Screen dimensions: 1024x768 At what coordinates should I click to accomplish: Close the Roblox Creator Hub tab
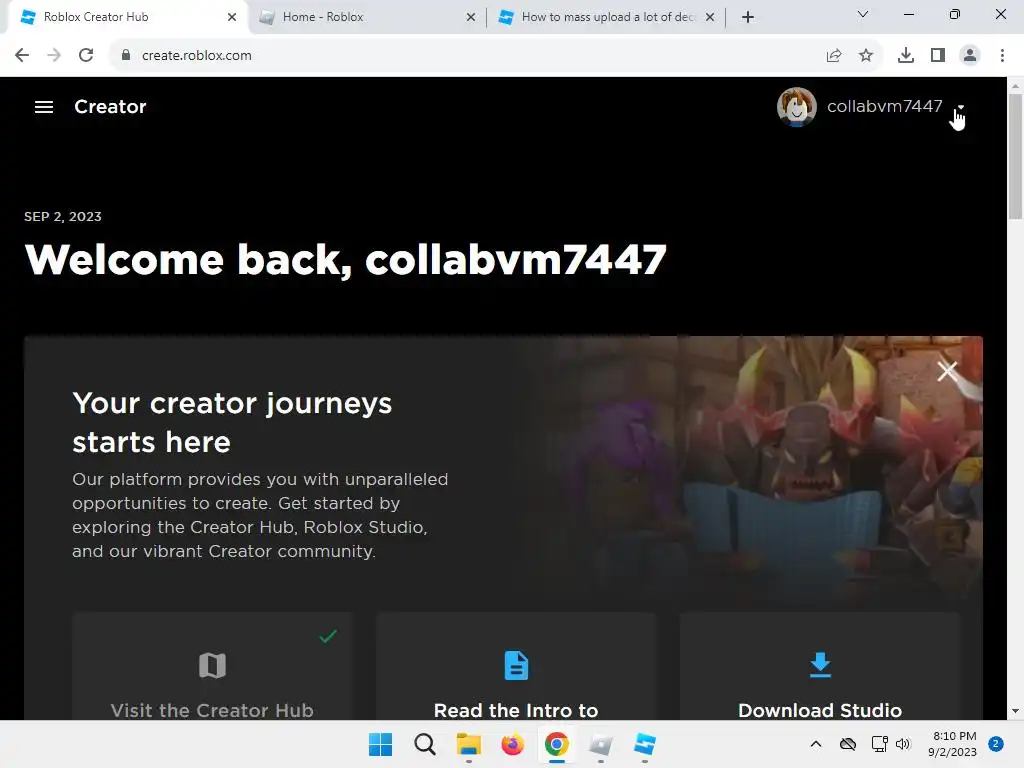pyautogui.click(x=232, y=17)
